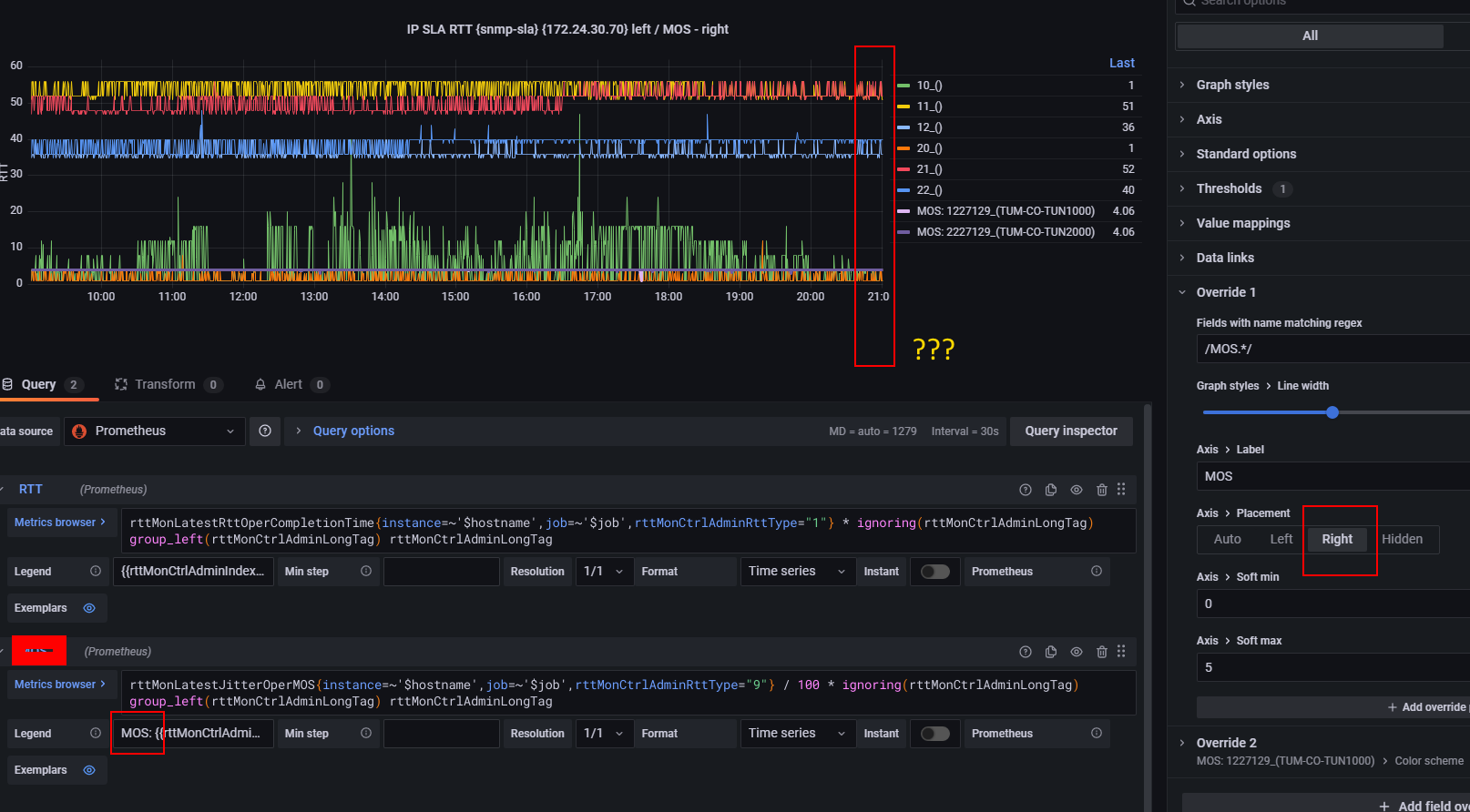Grab drag handle of the RTT query

point(1121,490)
